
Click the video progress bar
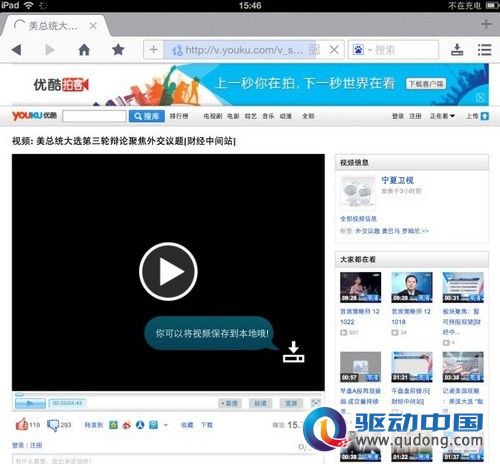[x=168, y=394]
